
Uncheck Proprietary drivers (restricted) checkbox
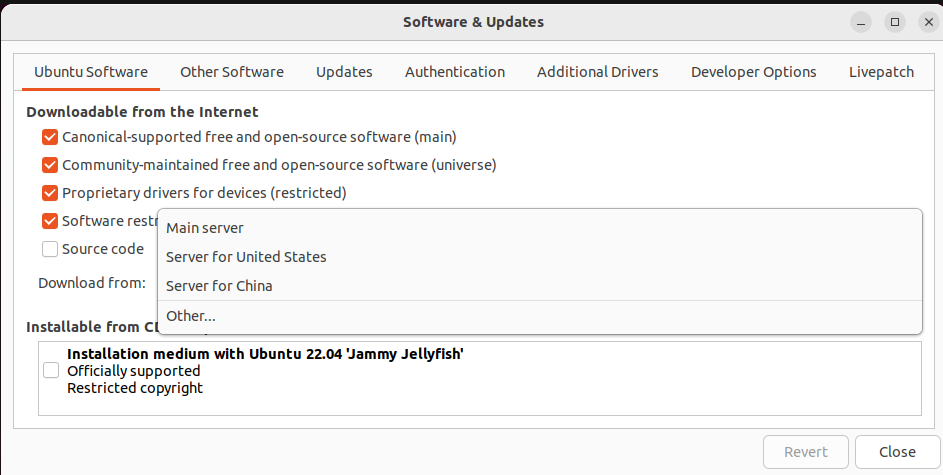50,193
